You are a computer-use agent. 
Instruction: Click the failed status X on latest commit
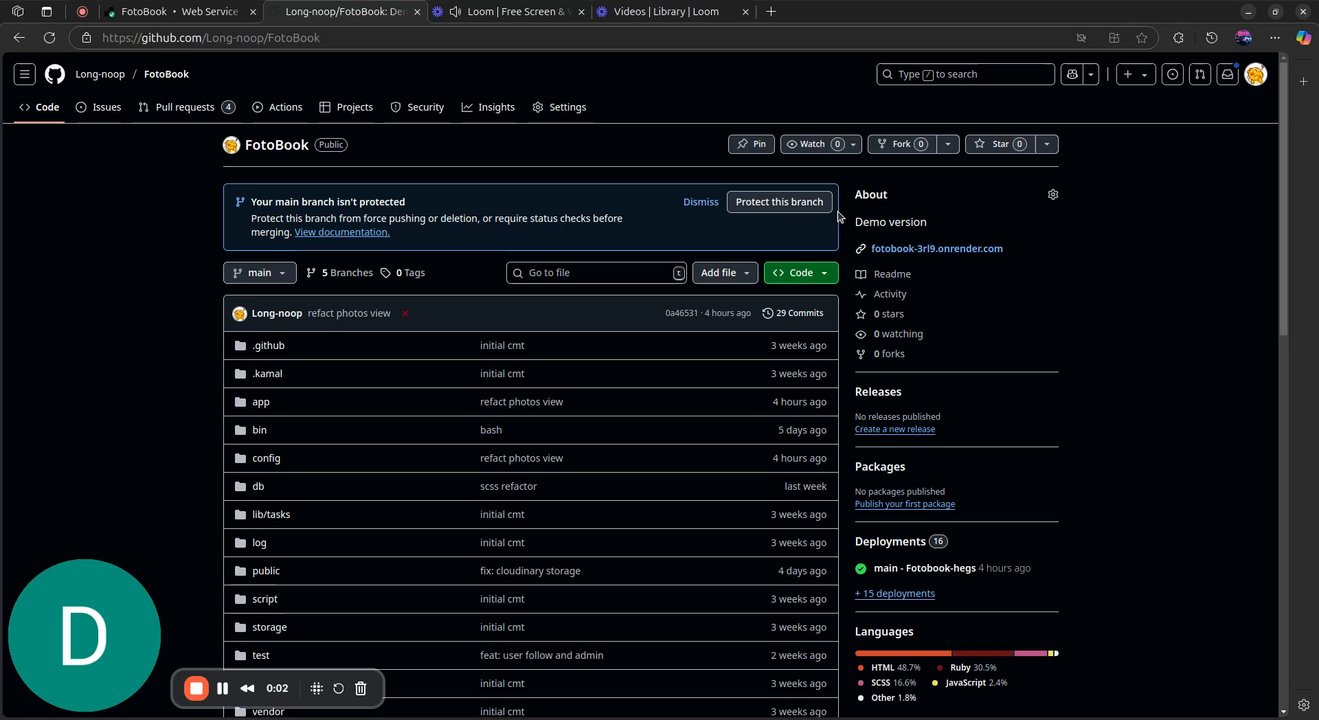[405, 313]
